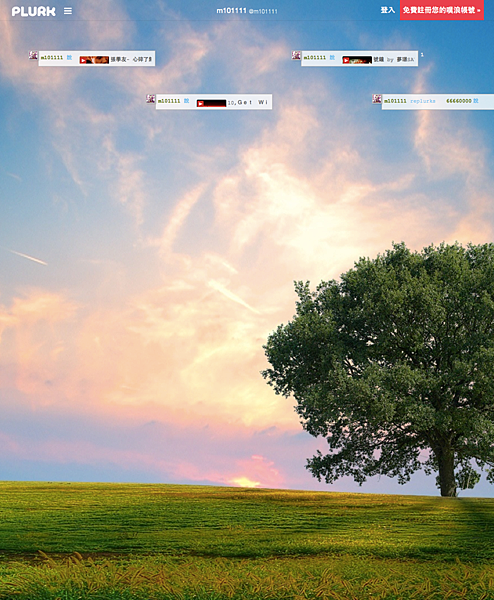
Task: Click m101111 username in '10.Get Wi' post
Action: tap(169, 101)
